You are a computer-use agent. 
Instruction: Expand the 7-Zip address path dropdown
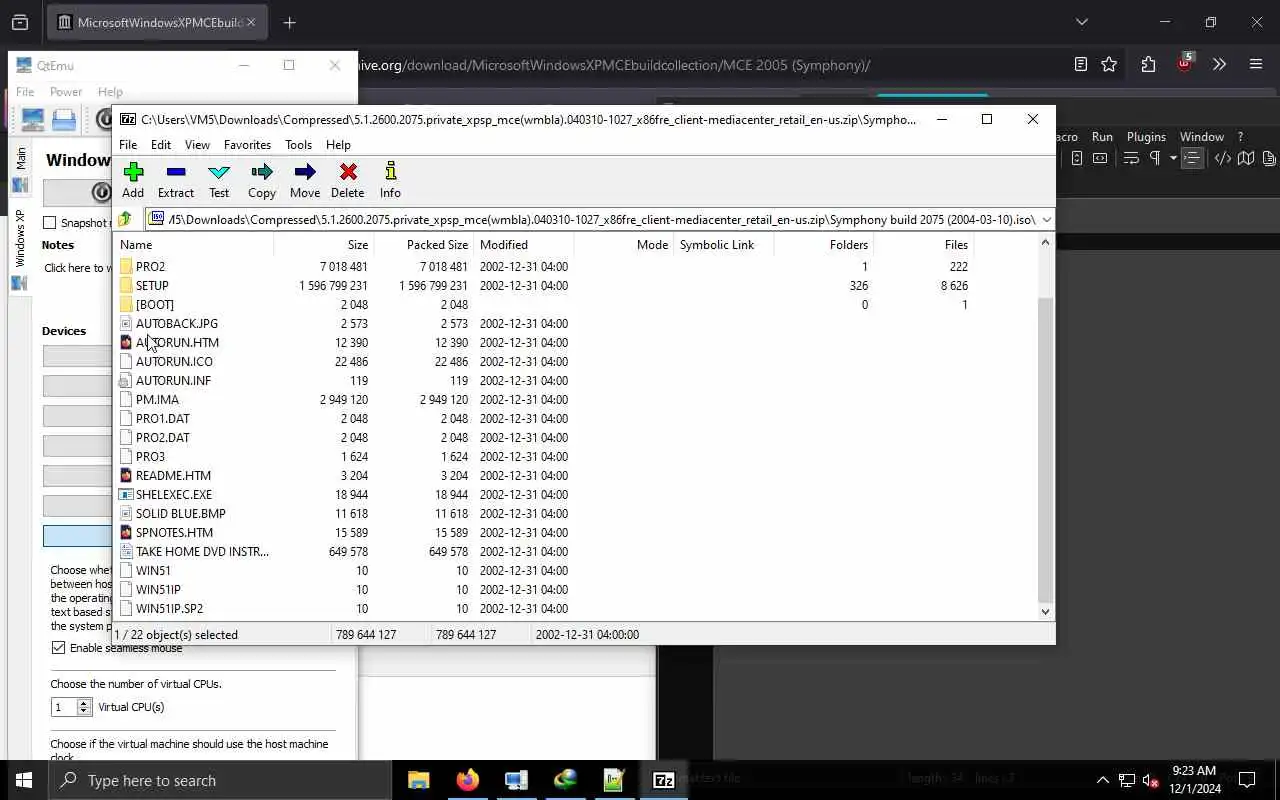pos(1046,219)
